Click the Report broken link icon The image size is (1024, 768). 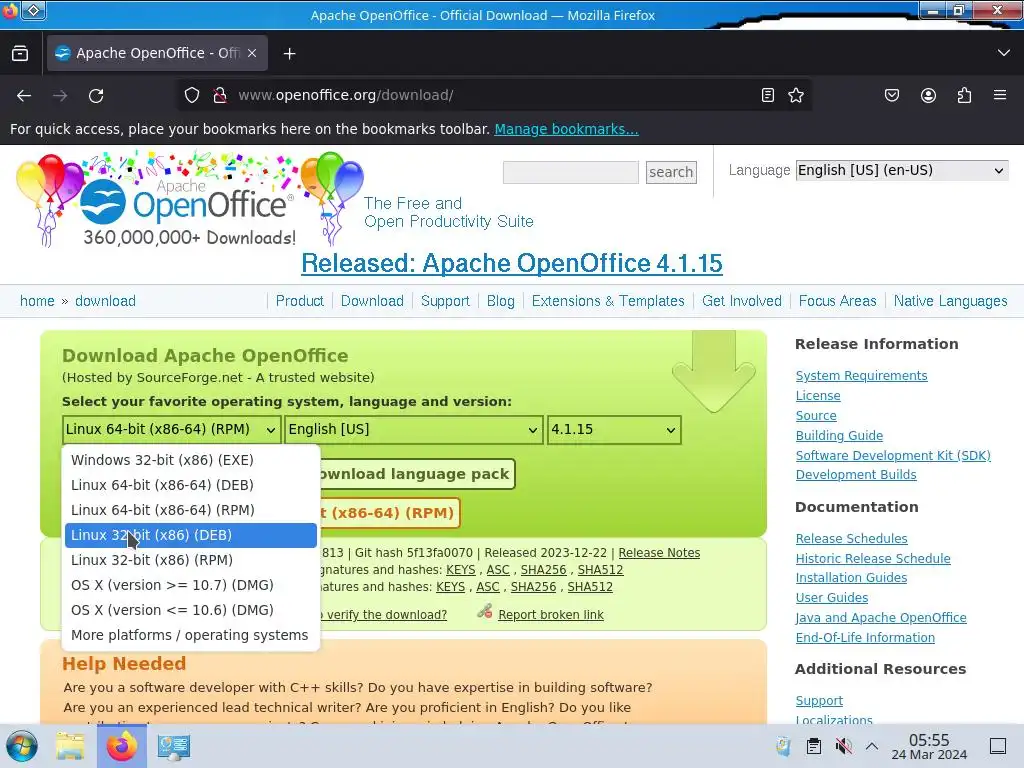pyautogui.click(x=485, y=612)
